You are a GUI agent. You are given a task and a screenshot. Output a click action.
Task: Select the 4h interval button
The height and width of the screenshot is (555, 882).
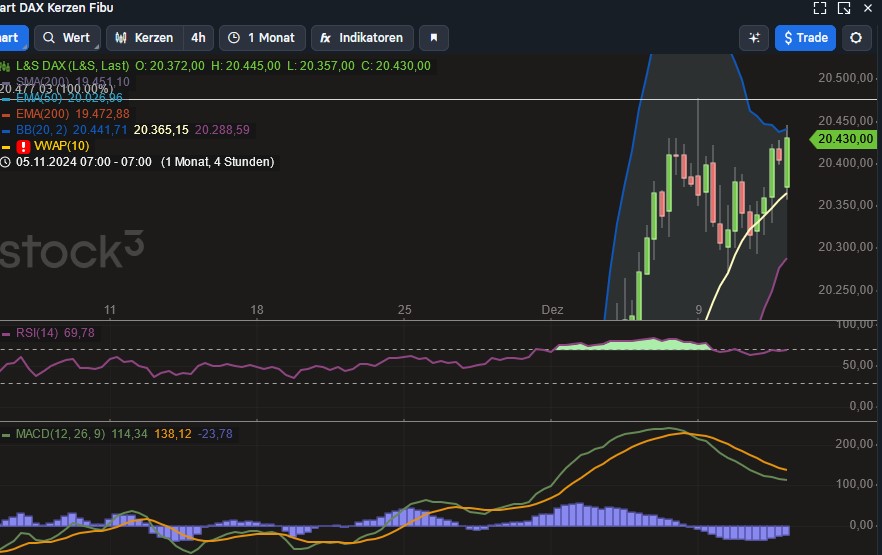click(x=198, y=38)
